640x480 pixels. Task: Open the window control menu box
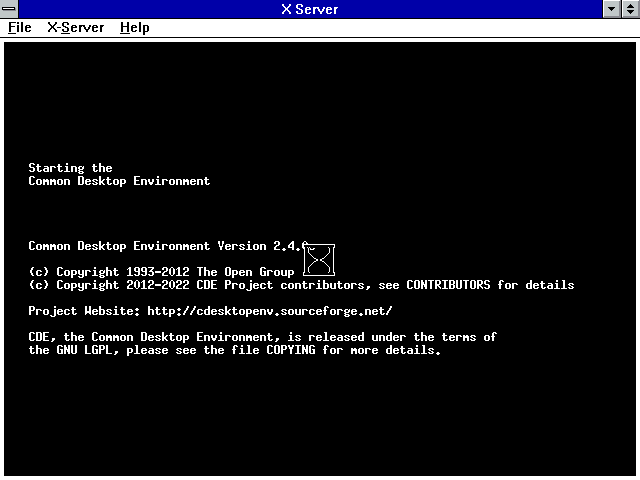9,9
